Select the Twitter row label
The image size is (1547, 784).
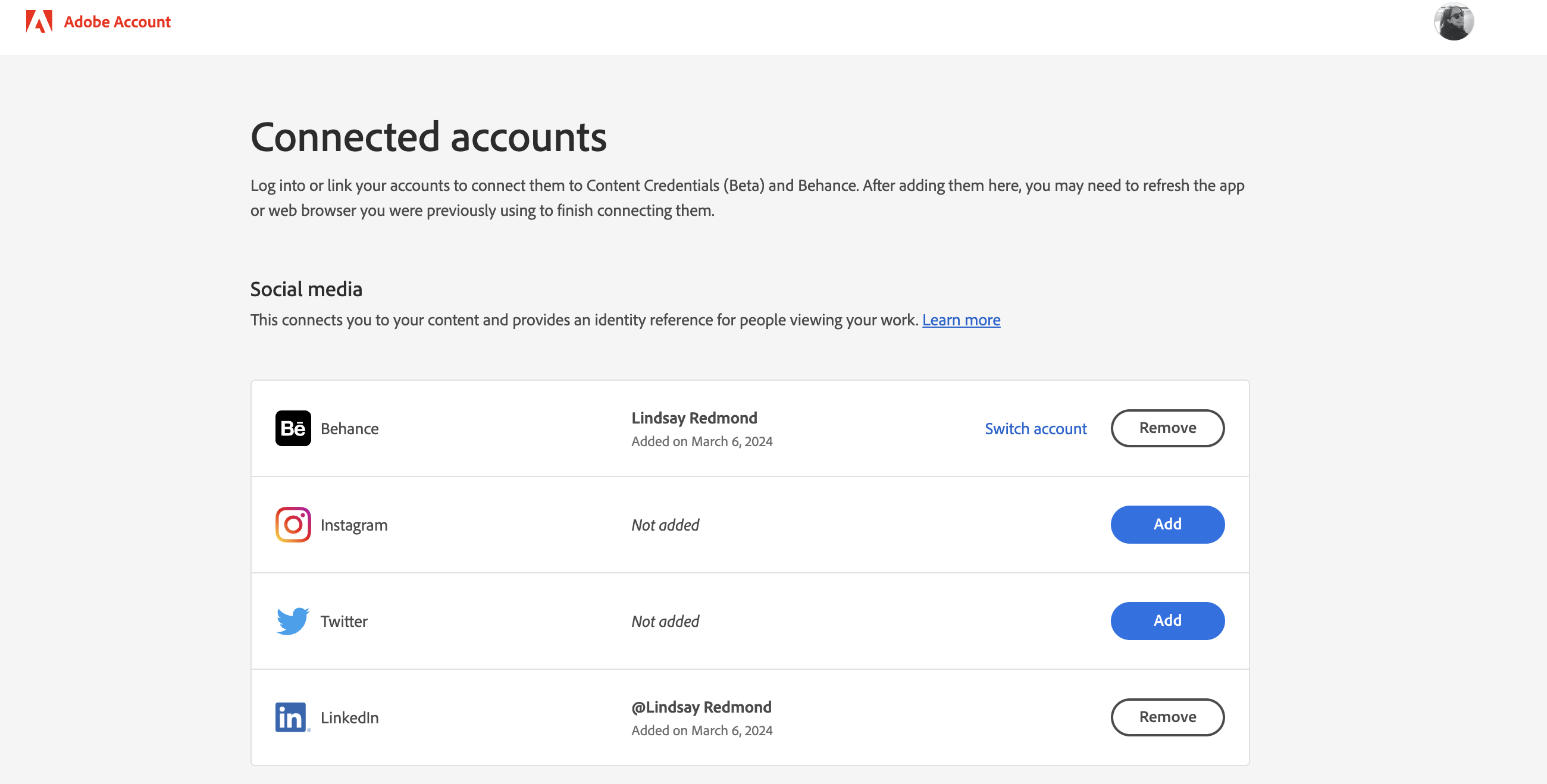343,622
